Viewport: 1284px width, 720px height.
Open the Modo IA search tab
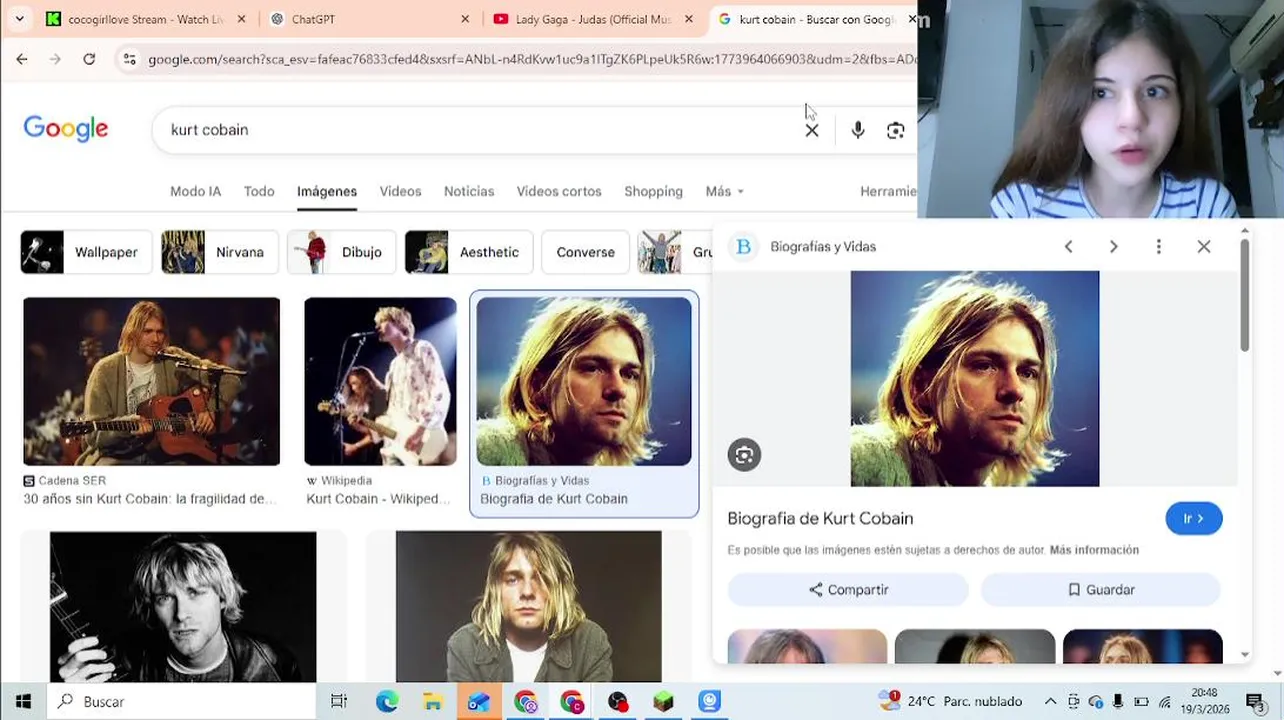[x=195, y=191]
